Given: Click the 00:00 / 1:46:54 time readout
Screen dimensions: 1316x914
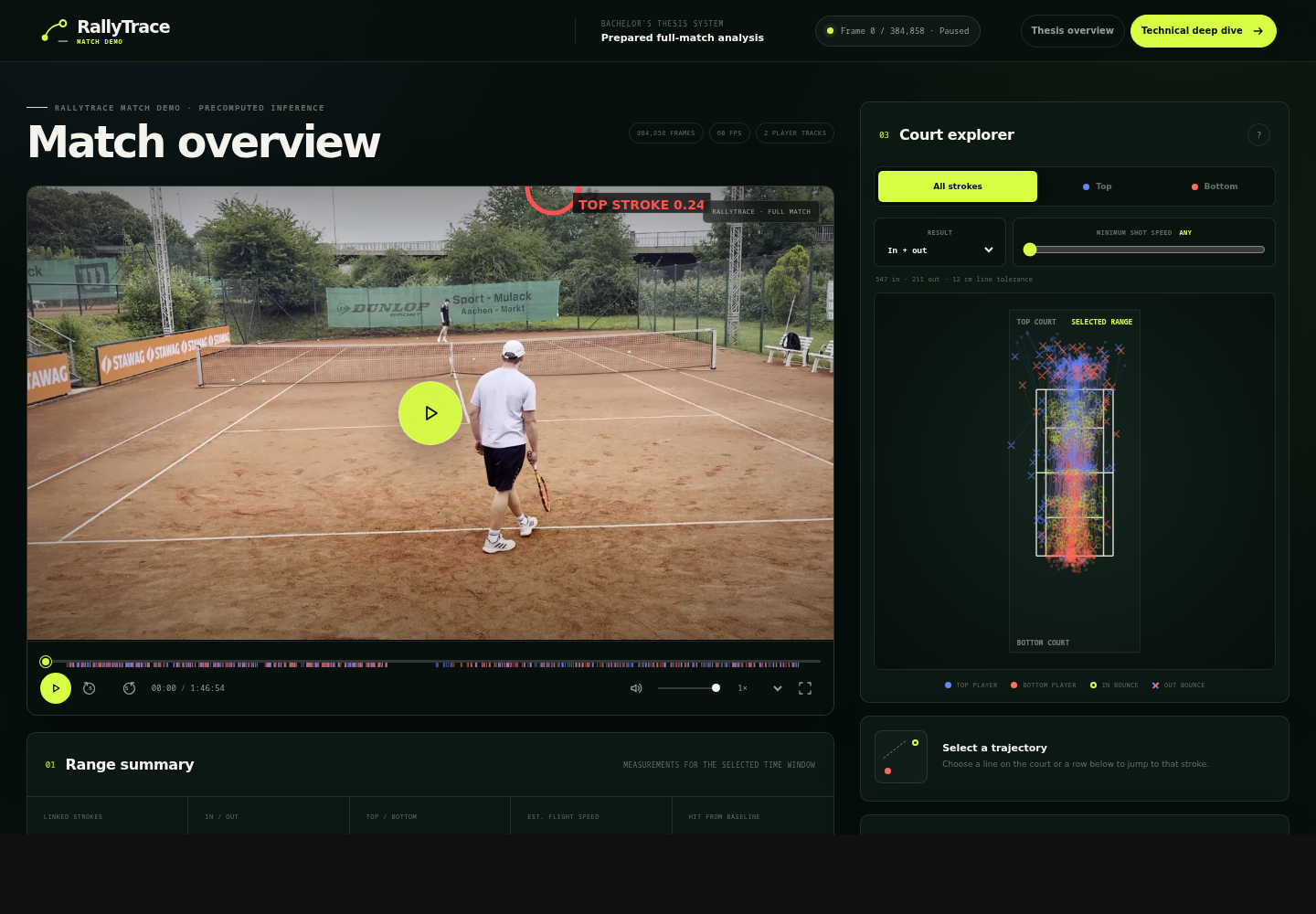Looking at the screenshot, I should point(188,688).
